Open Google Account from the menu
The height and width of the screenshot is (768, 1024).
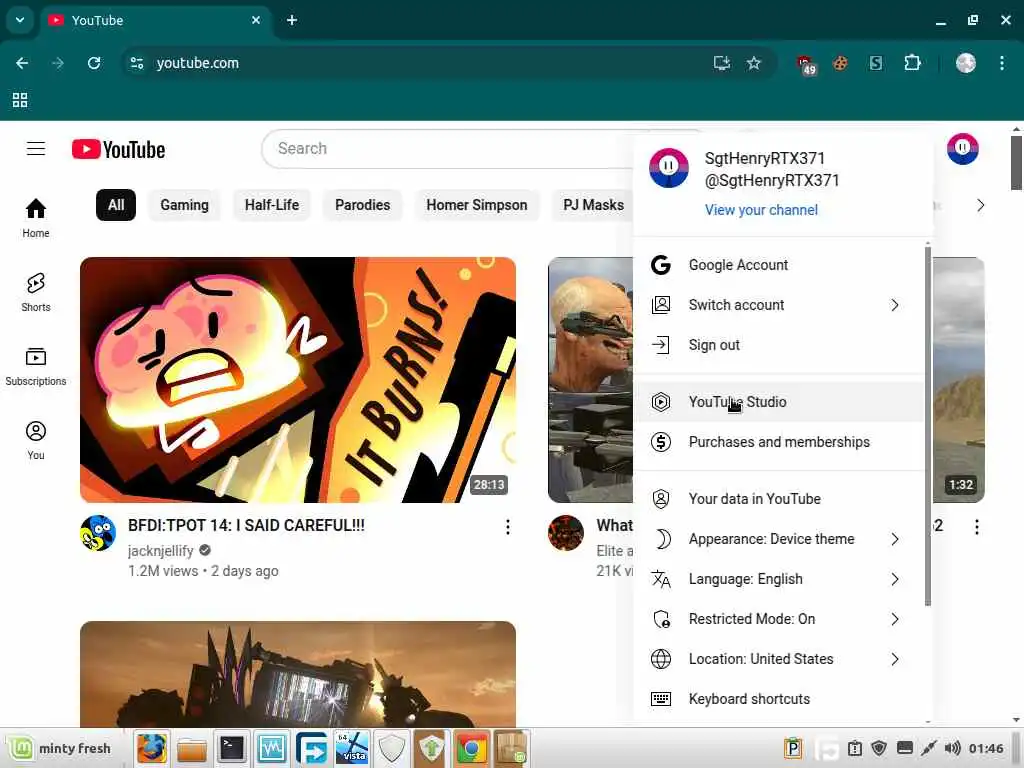[x=778, y=265]
